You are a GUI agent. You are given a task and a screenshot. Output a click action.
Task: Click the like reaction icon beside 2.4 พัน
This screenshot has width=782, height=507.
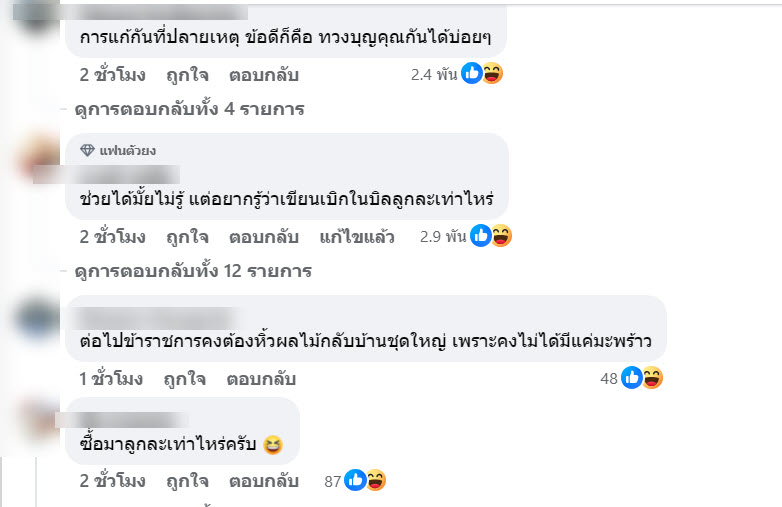click(x=472, y=73)
